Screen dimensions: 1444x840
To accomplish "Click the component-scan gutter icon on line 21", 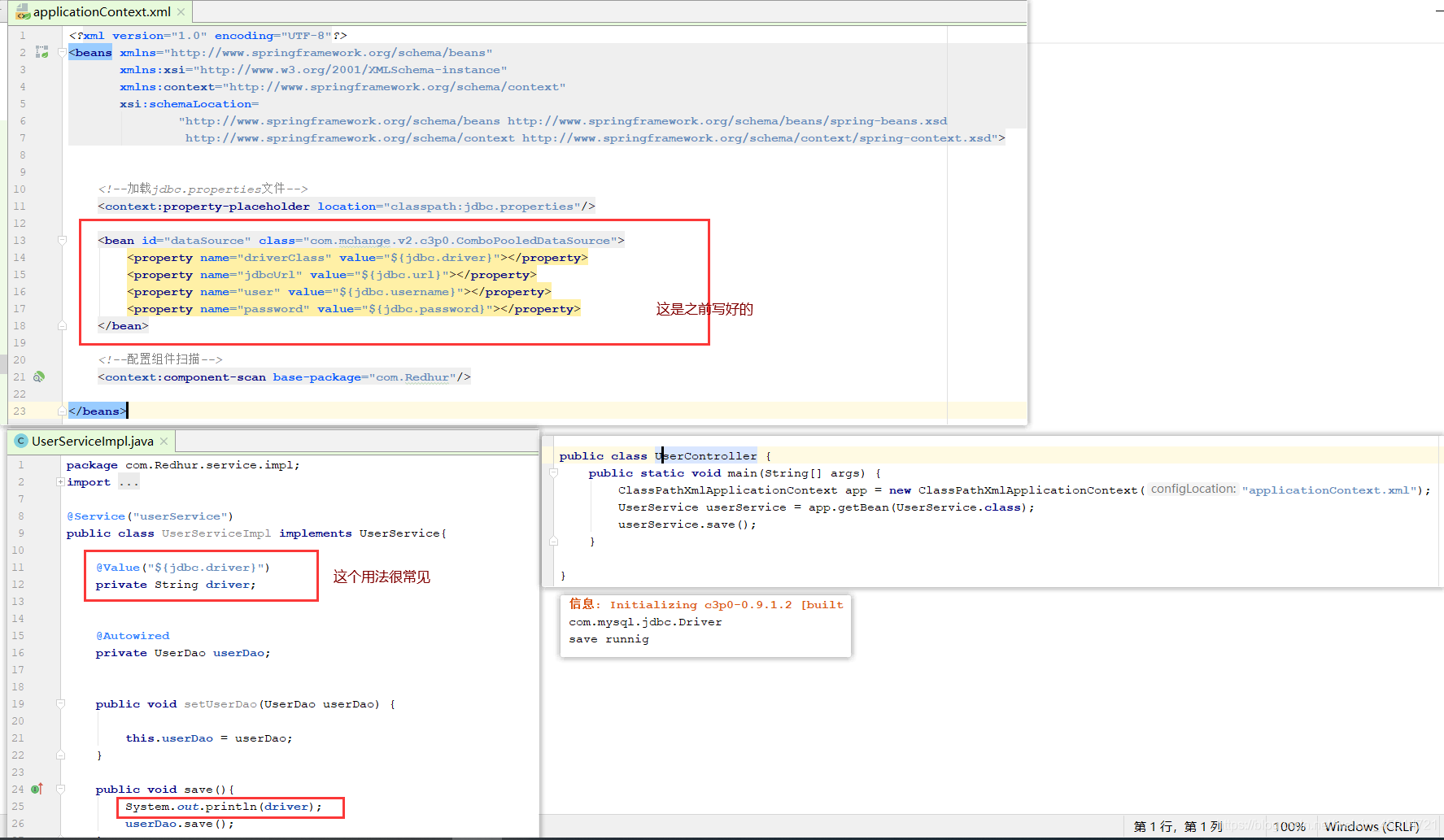I will tap(38, 376).
